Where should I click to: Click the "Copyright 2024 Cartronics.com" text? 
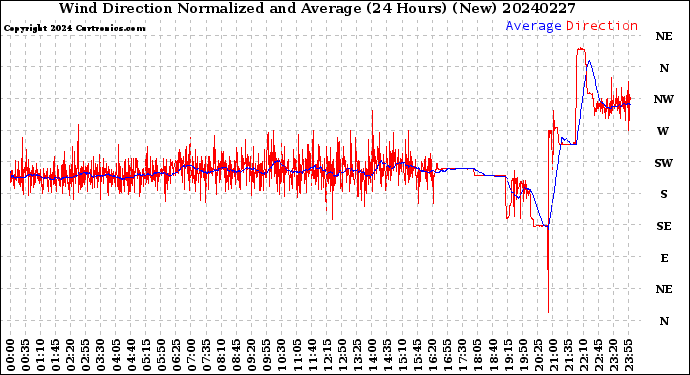coord(74,28)
